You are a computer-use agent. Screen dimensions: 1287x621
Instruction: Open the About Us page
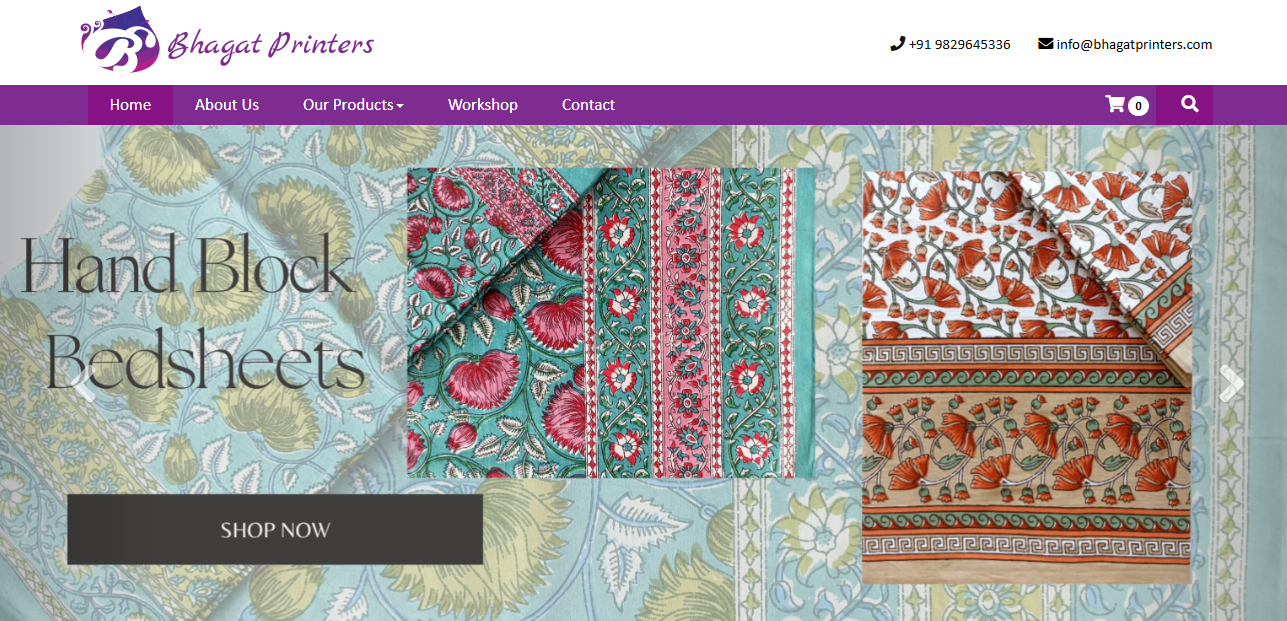(227, 105)
